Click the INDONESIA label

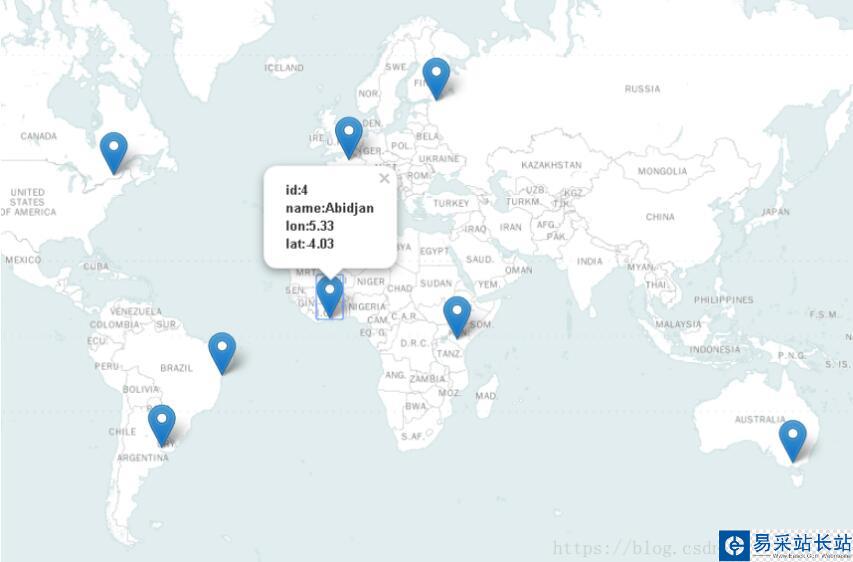click(715, 349)
